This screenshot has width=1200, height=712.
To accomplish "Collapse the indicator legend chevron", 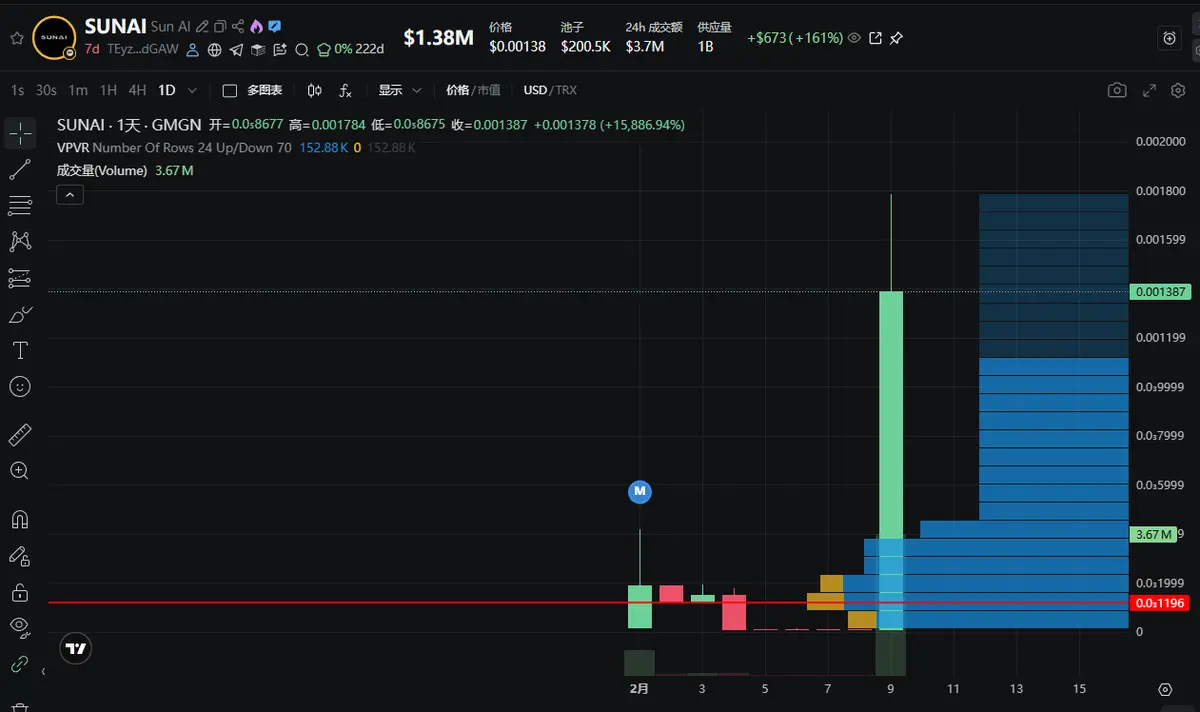I will (69, 195).
